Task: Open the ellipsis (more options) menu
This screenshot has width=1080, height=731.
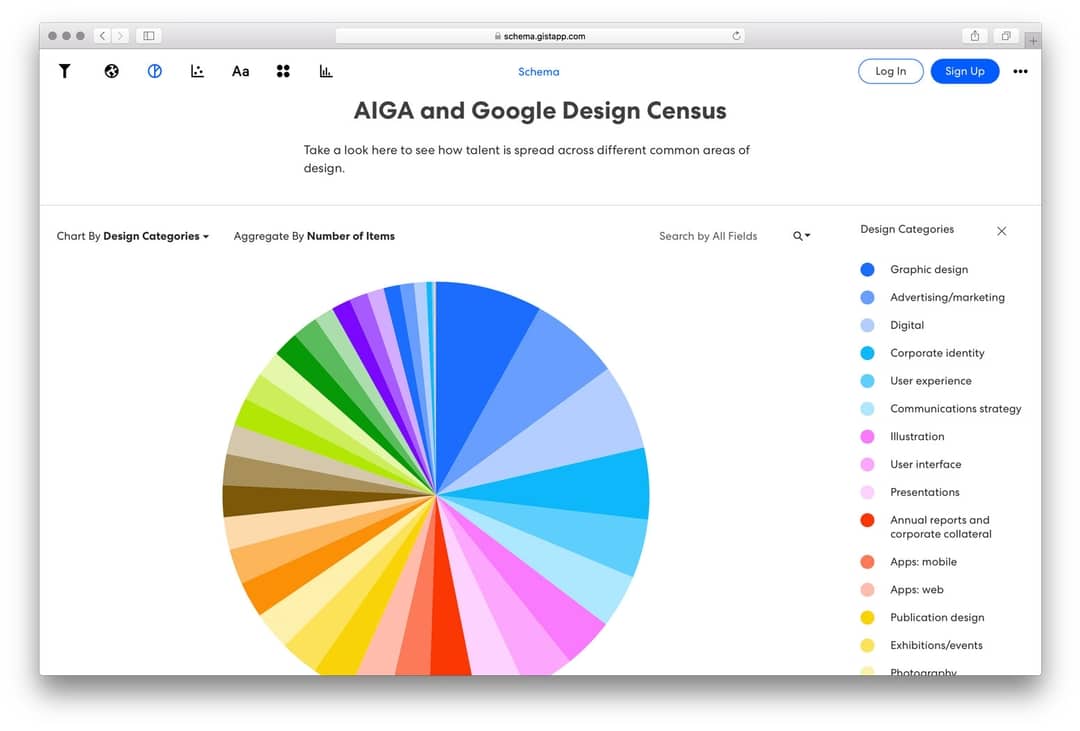Action: point(1020,71)
